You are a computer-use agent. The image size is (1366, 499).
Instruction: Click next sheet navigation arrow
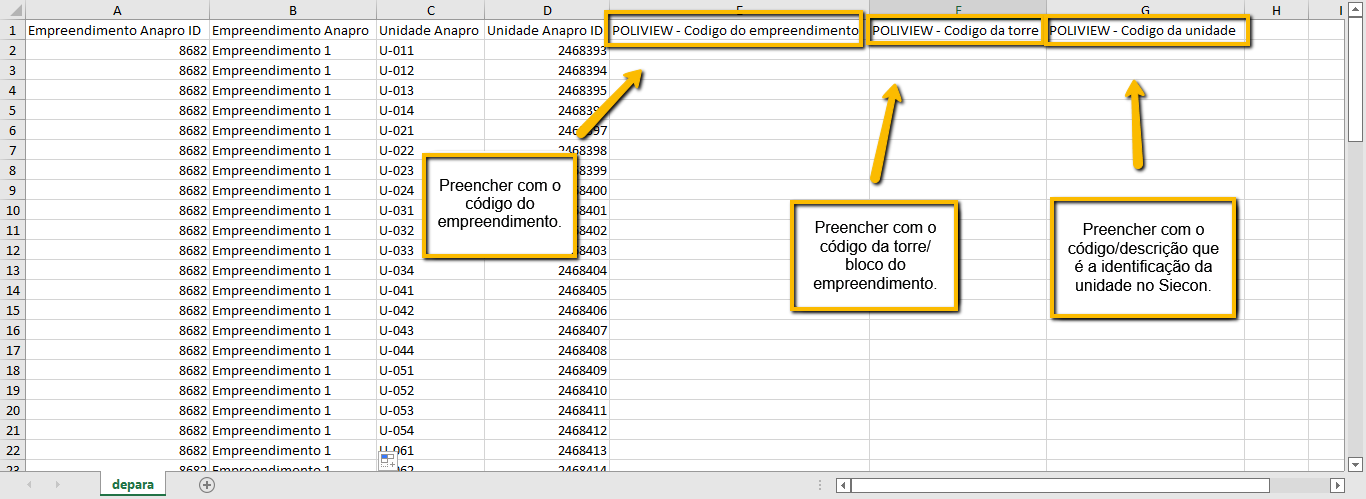click(x=57, y=485)
